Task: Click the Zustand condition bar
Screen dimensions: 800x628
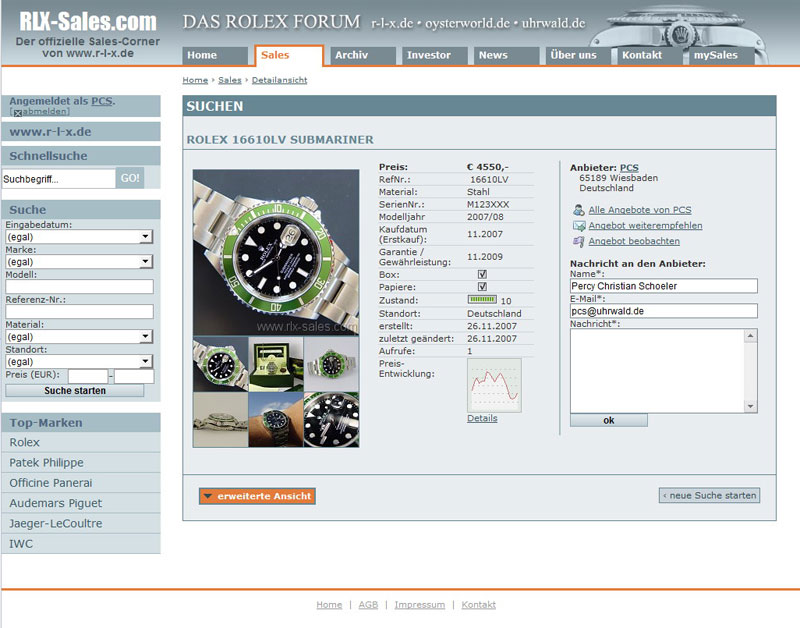Action: click(482, 299)
